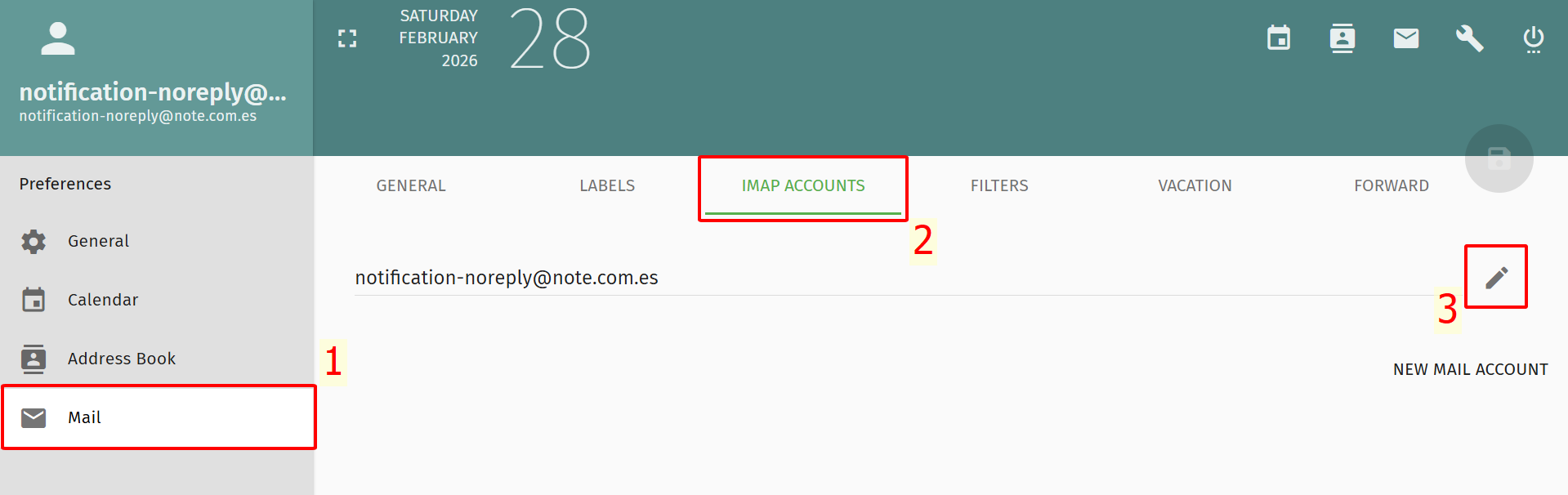Open Calendar preferences in the sidebar
Screen dimensions: 1568x495
tap(103, 300)
